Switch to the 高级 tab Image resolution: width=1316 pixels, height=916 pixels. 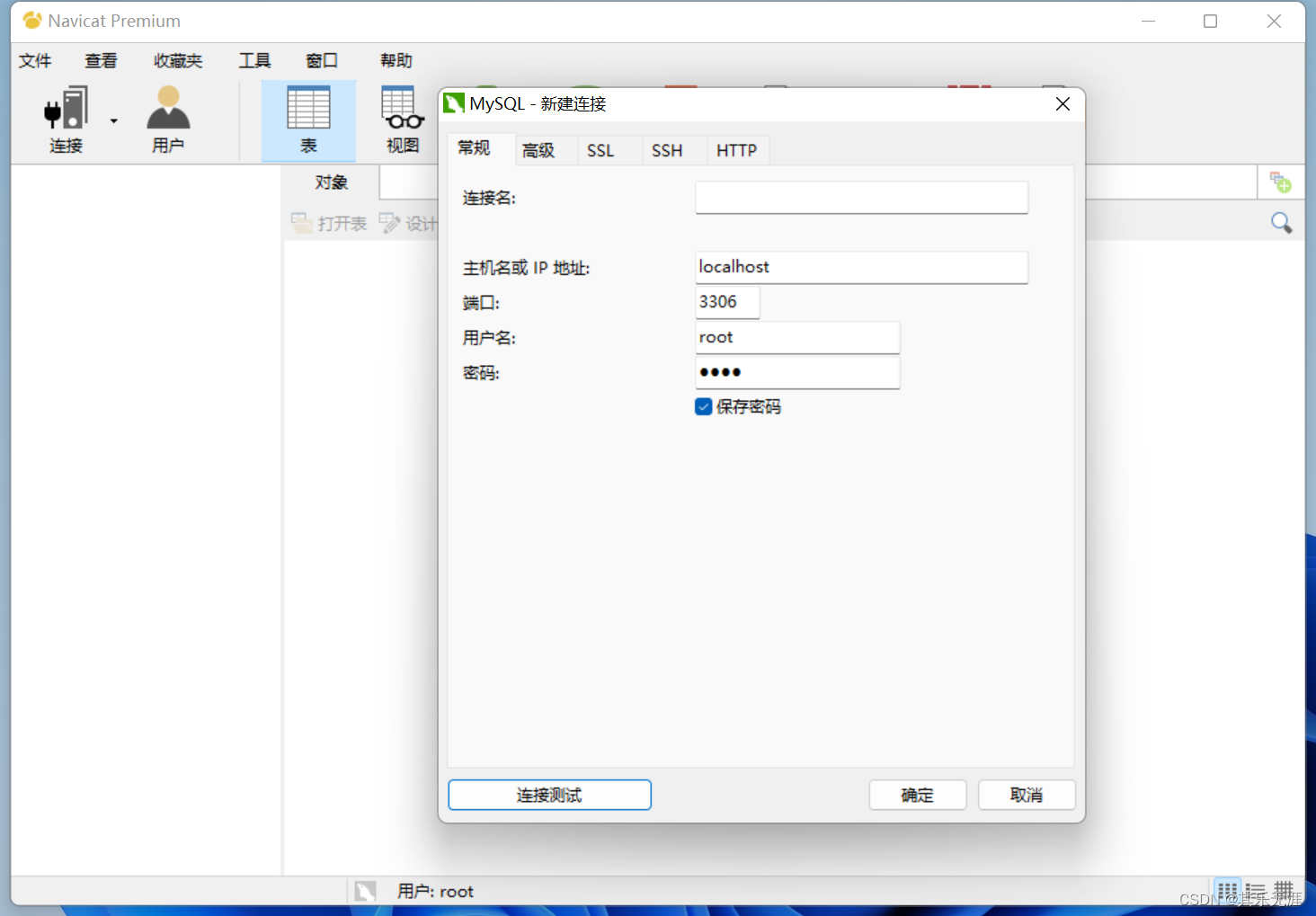tap(538, 151)
